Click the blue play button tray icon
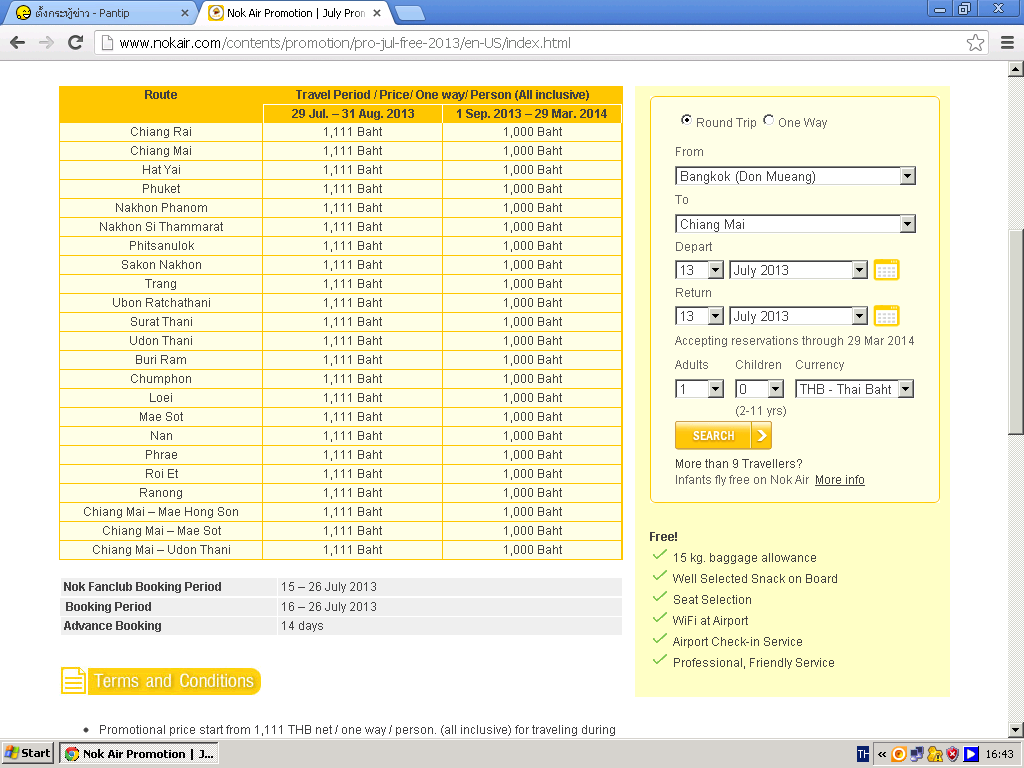This screenshot has width=1024, height=768. tap(971, 754)
